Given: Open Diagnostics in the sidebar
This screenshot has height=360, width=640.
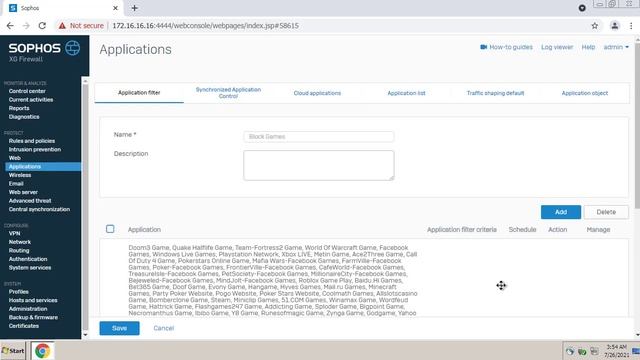Looking at the screenshot, I should 24,117.
